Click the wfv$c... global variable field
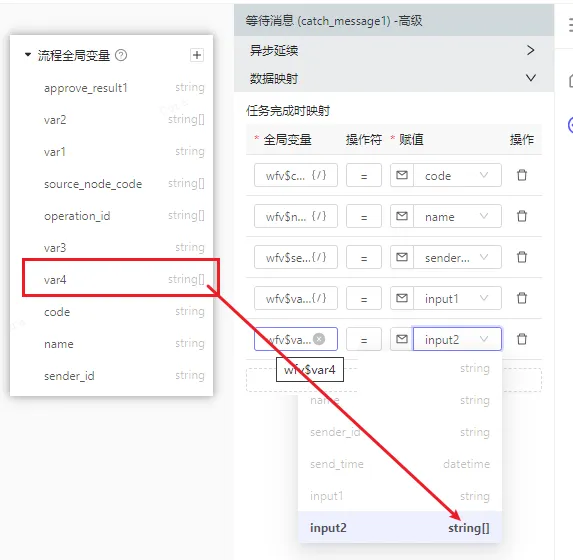 [296, 175]
